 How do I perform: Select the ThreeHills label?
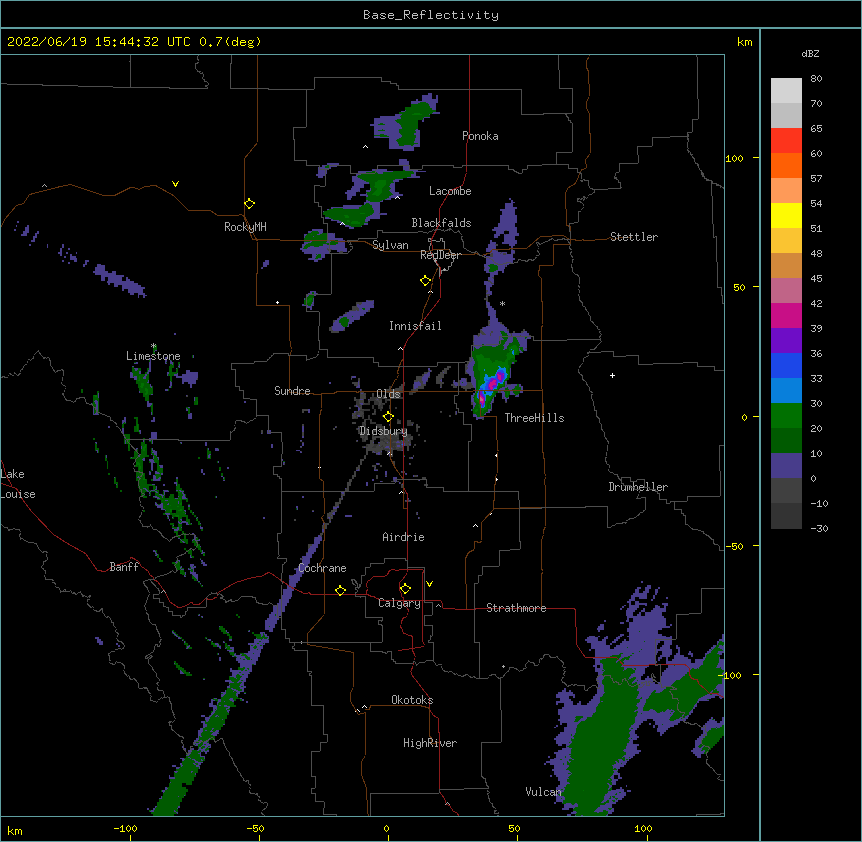click(x=534, y=418)
